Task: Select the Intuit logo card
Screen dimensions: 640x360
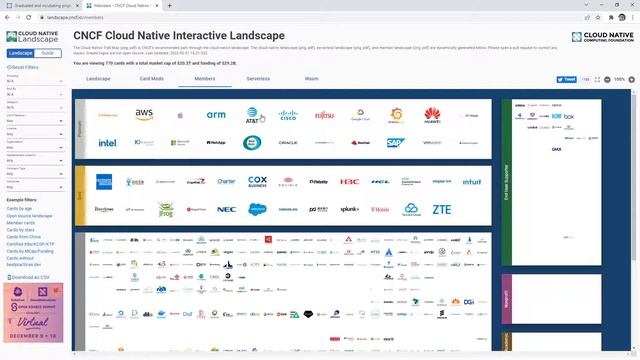Action: 472,182
